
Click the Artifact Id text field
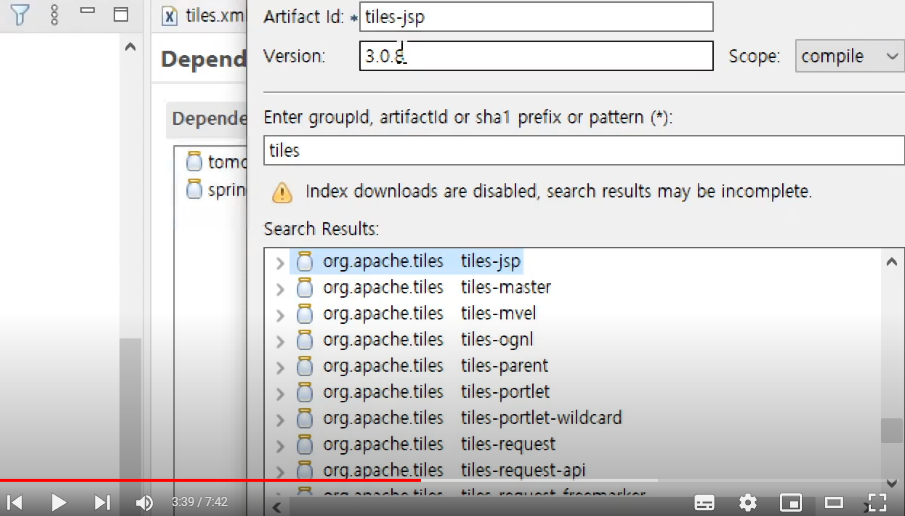click(x=536, y=17)
